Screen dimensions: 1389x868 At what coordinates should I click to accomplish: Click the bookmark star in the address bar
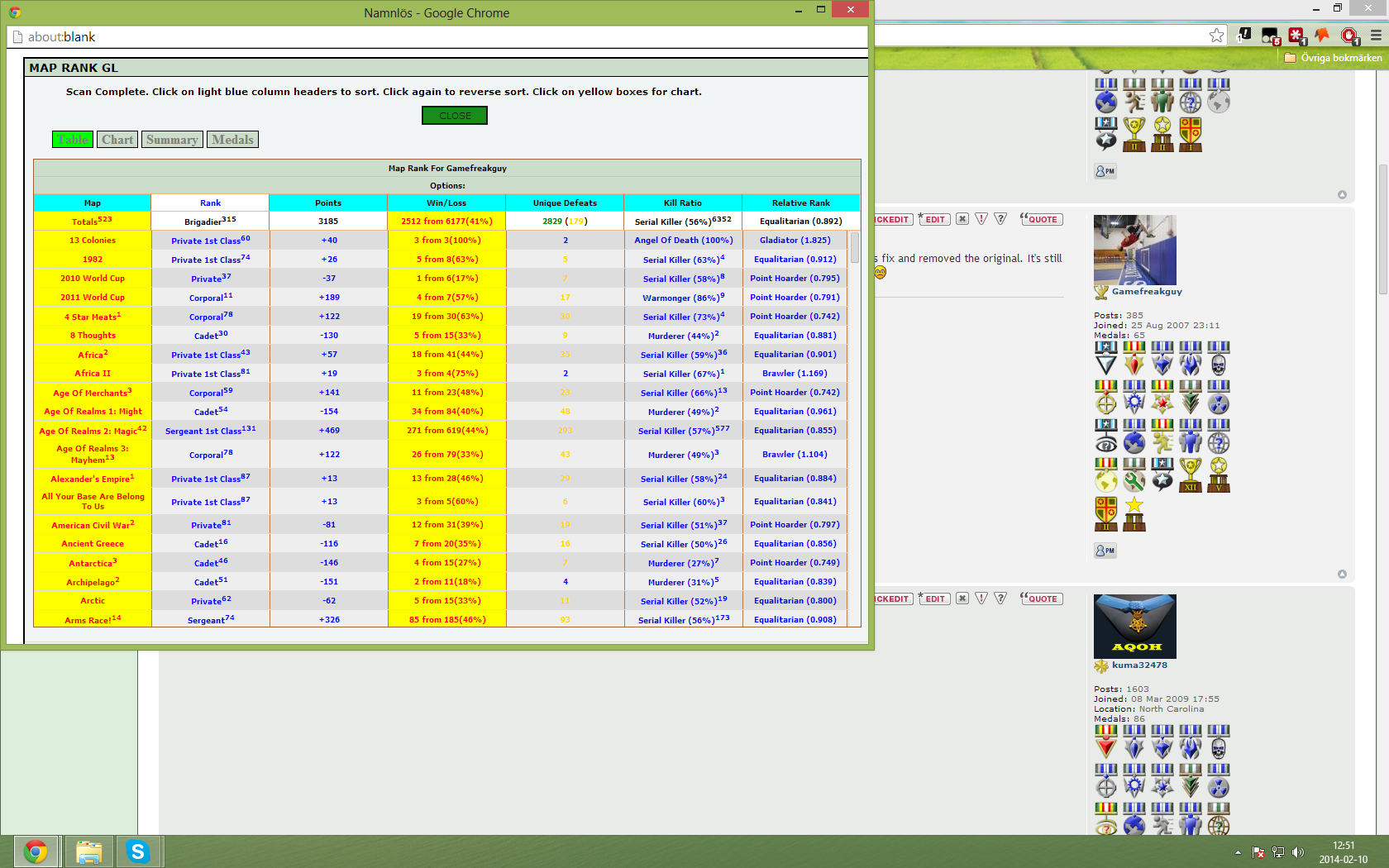[1216, 35]
